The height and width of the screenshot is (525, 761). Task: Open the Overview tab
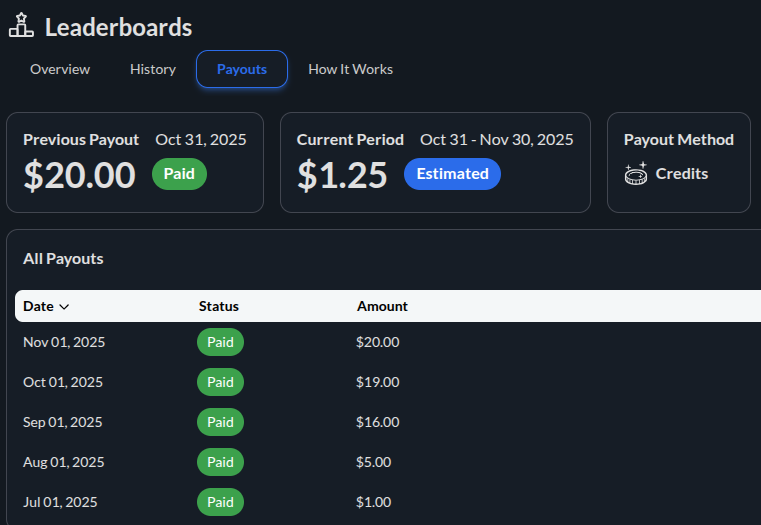click(x=60, y=69)
